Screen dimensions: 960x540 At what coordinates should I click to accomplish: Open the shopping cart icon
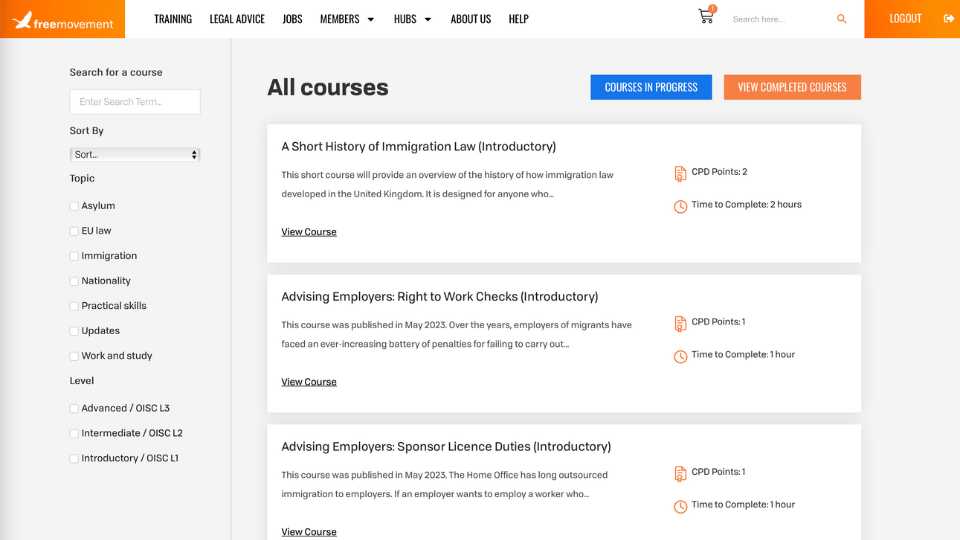click(706, 17)
